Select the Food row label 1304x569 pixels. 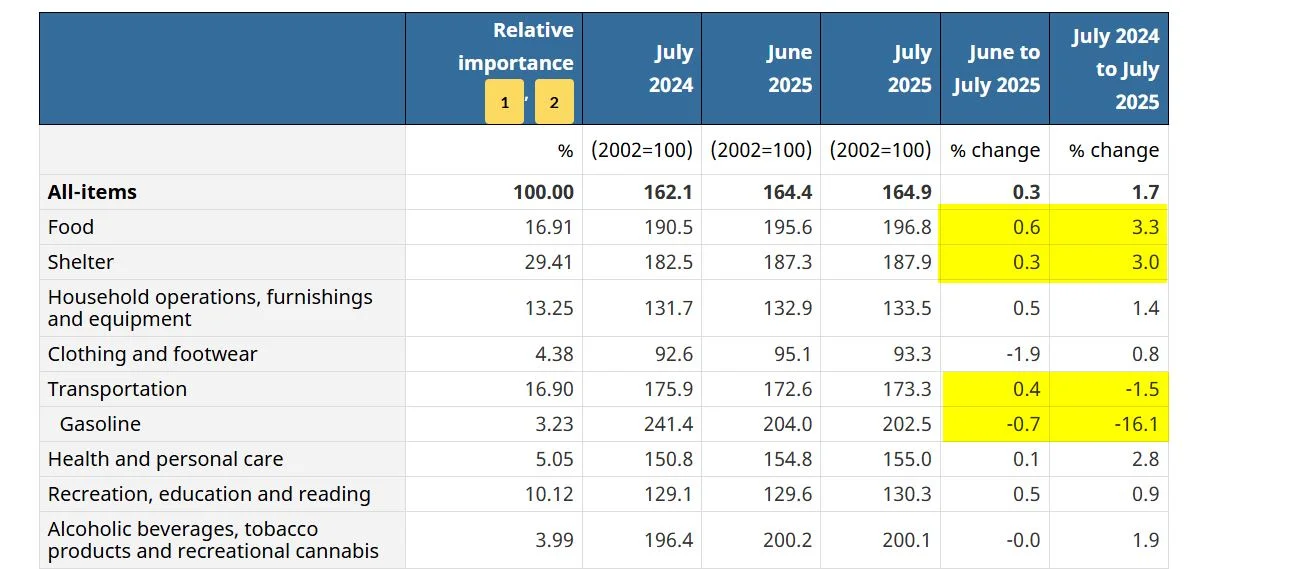71,227
